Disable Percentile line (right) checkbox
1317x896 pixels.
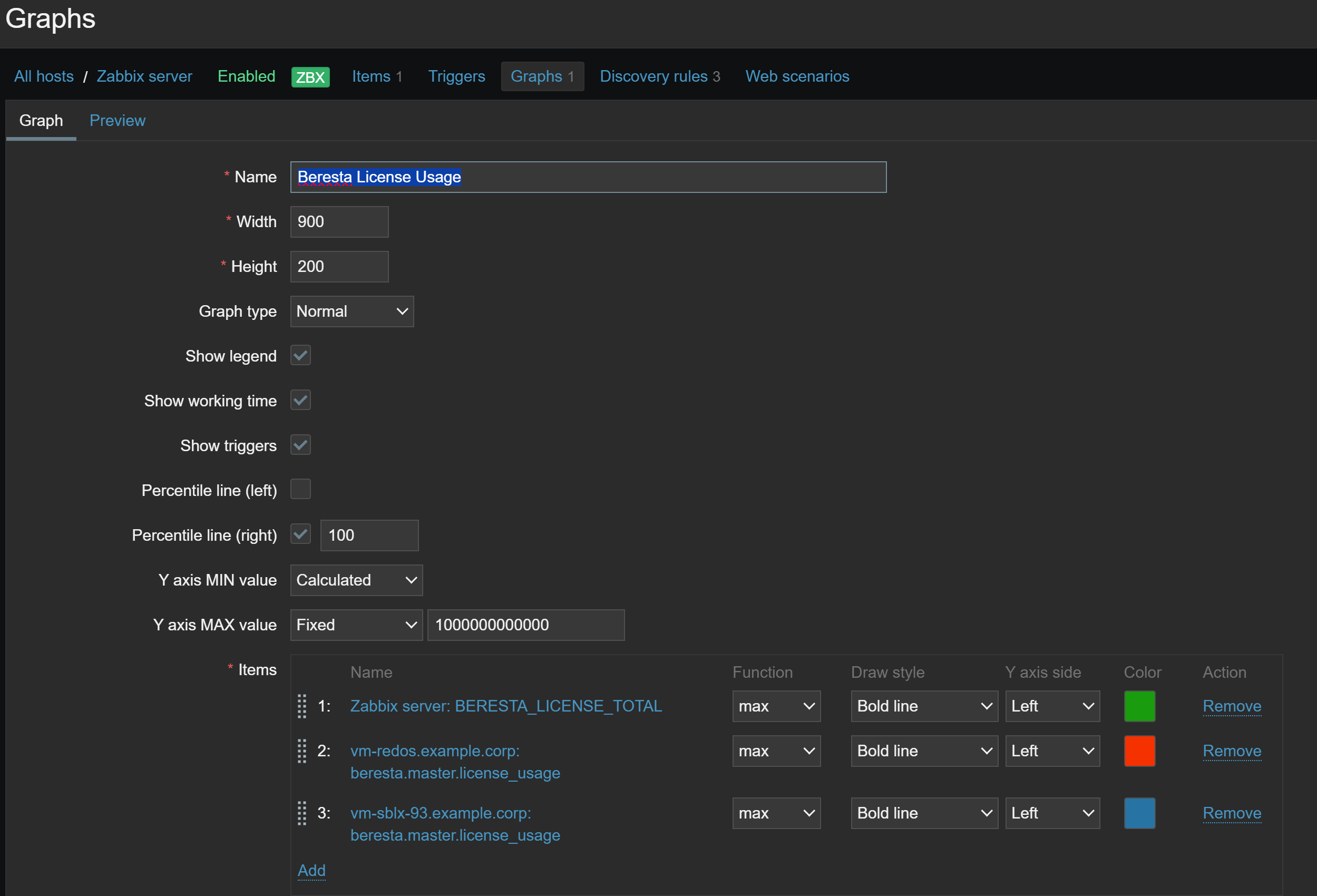pos(300,534)
